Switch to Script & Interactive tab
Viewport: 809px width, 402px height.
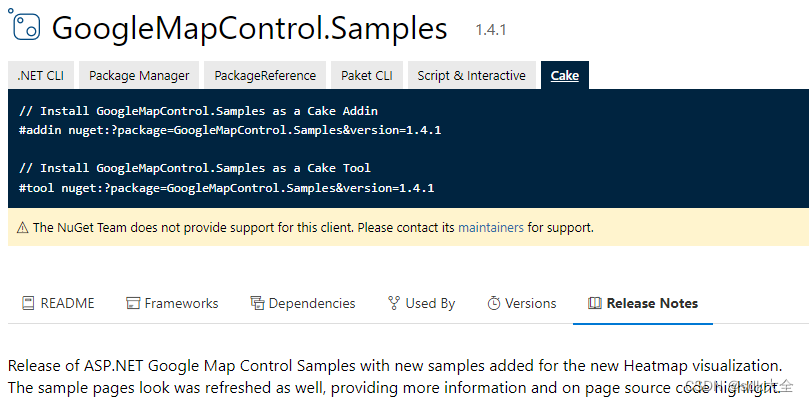[471, 75]
